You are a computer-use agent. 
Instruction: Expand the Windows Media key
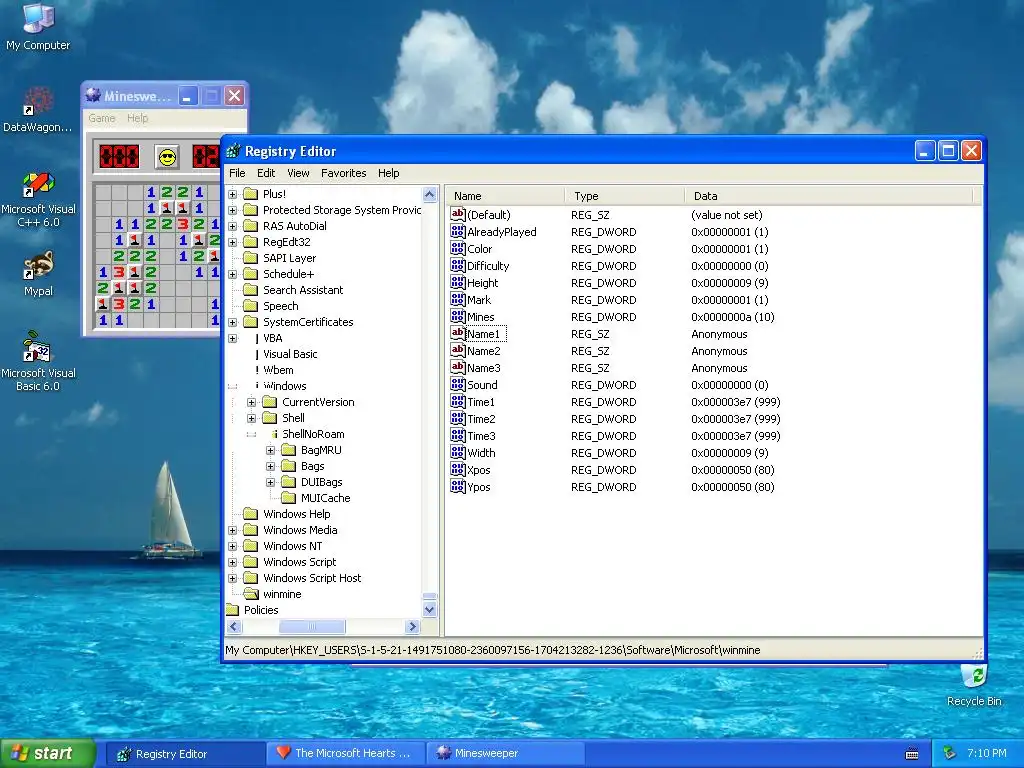click(232, 530)
